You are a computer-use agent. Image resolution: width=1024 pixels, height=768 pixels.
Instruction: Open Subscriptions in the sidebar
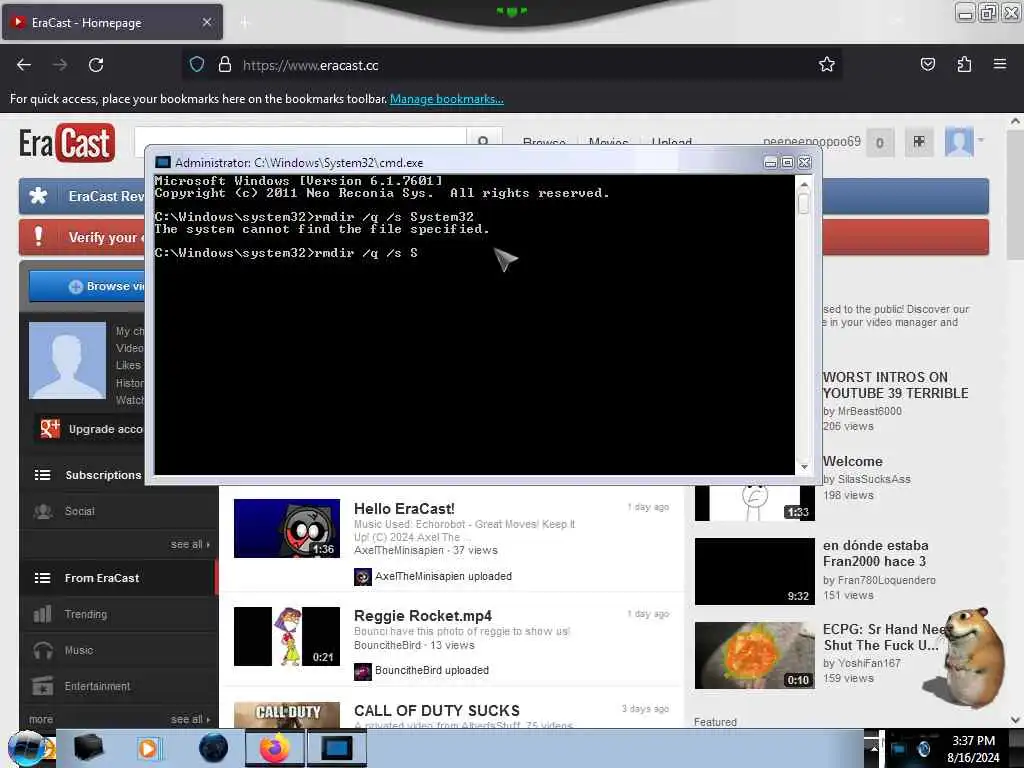tap(103, 475)
